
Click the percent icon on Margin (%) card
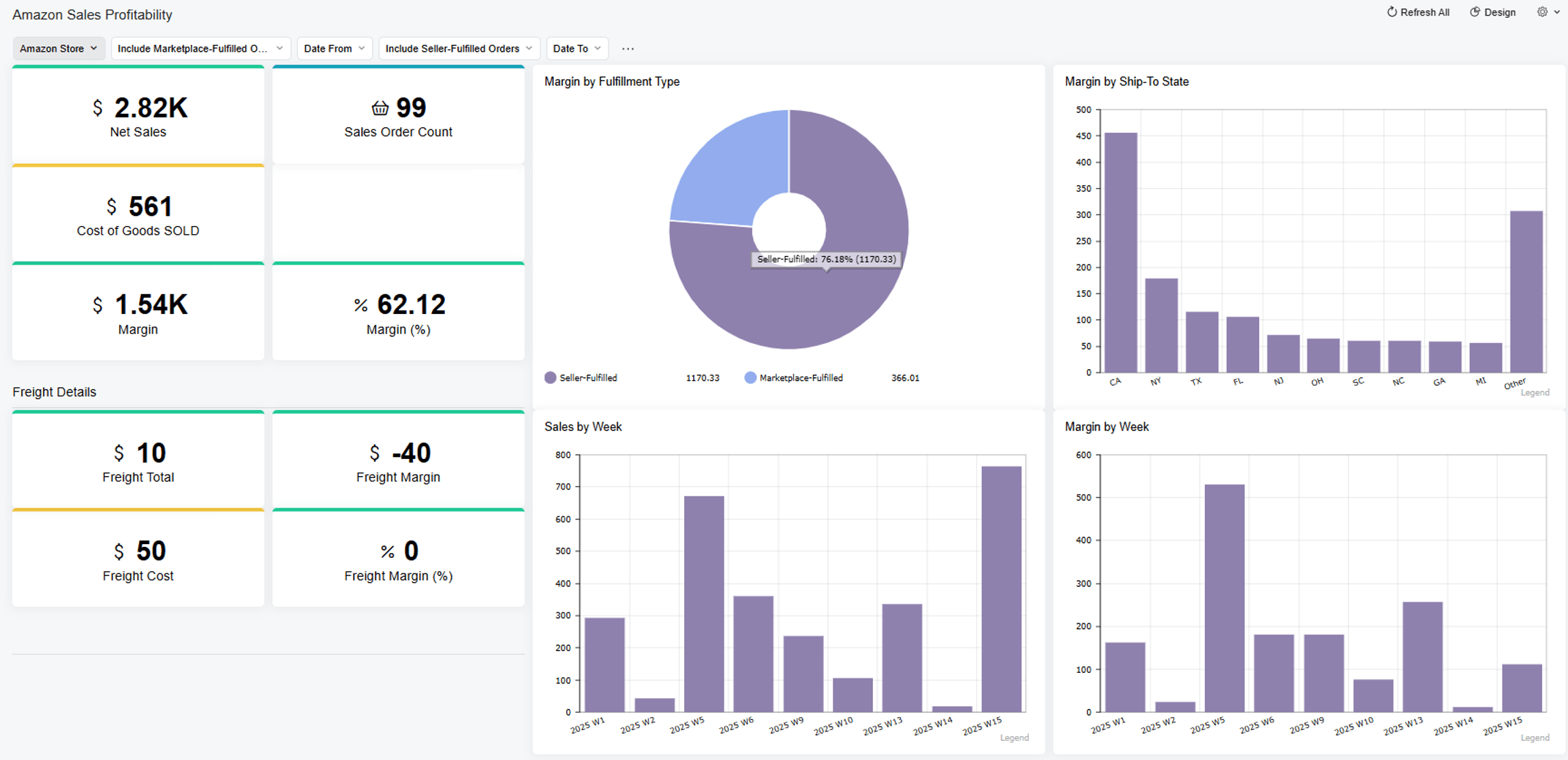click(359, 304)
